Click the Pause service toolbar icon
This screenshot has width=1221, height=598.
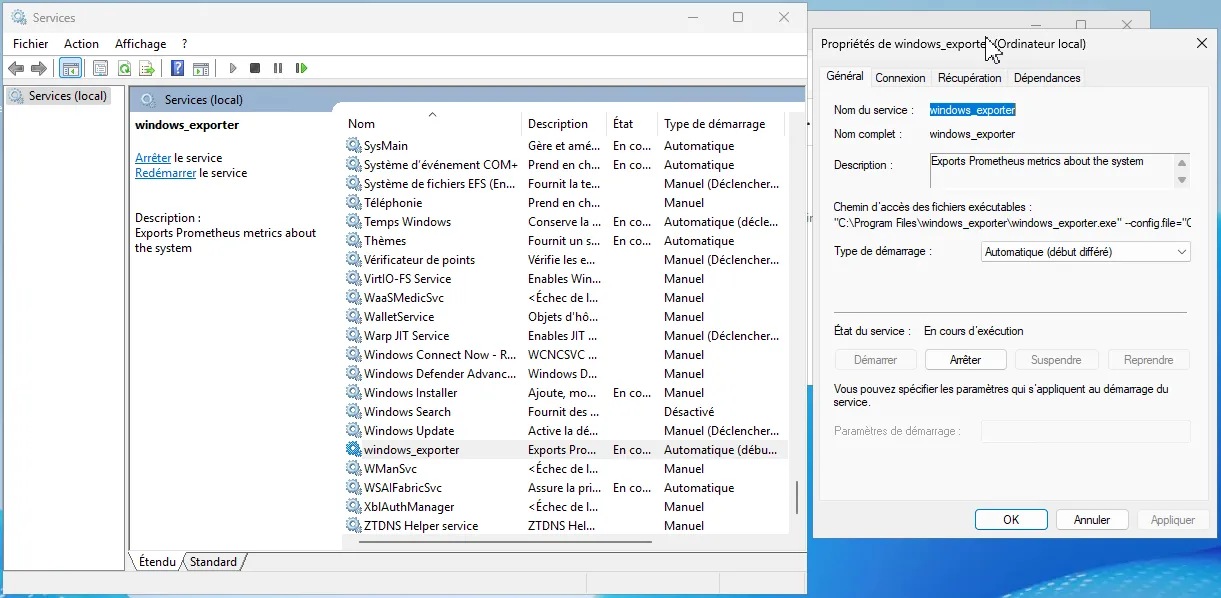tap(278, 68)
